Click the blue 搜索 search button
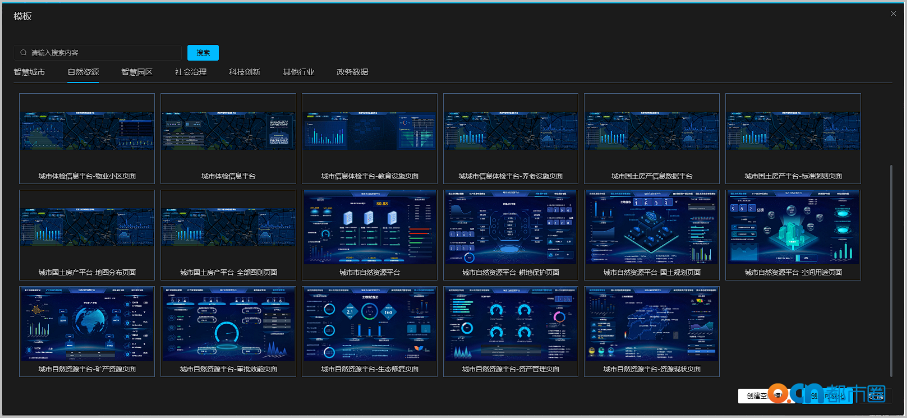The height and width of the screenshot is (419, 908). (202, 52)
